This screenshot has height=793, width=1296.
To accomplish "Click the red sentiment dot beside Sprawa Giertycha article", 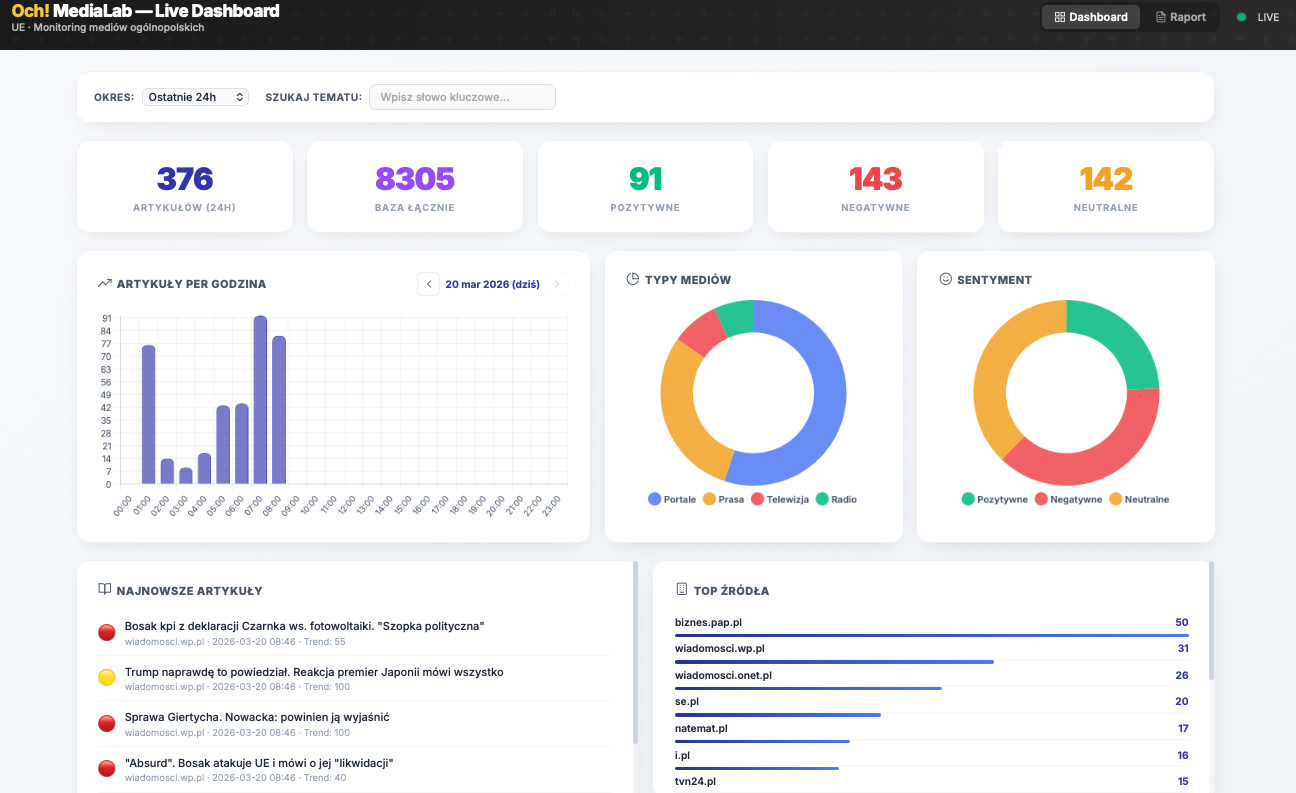I will [x=107, y=723].
